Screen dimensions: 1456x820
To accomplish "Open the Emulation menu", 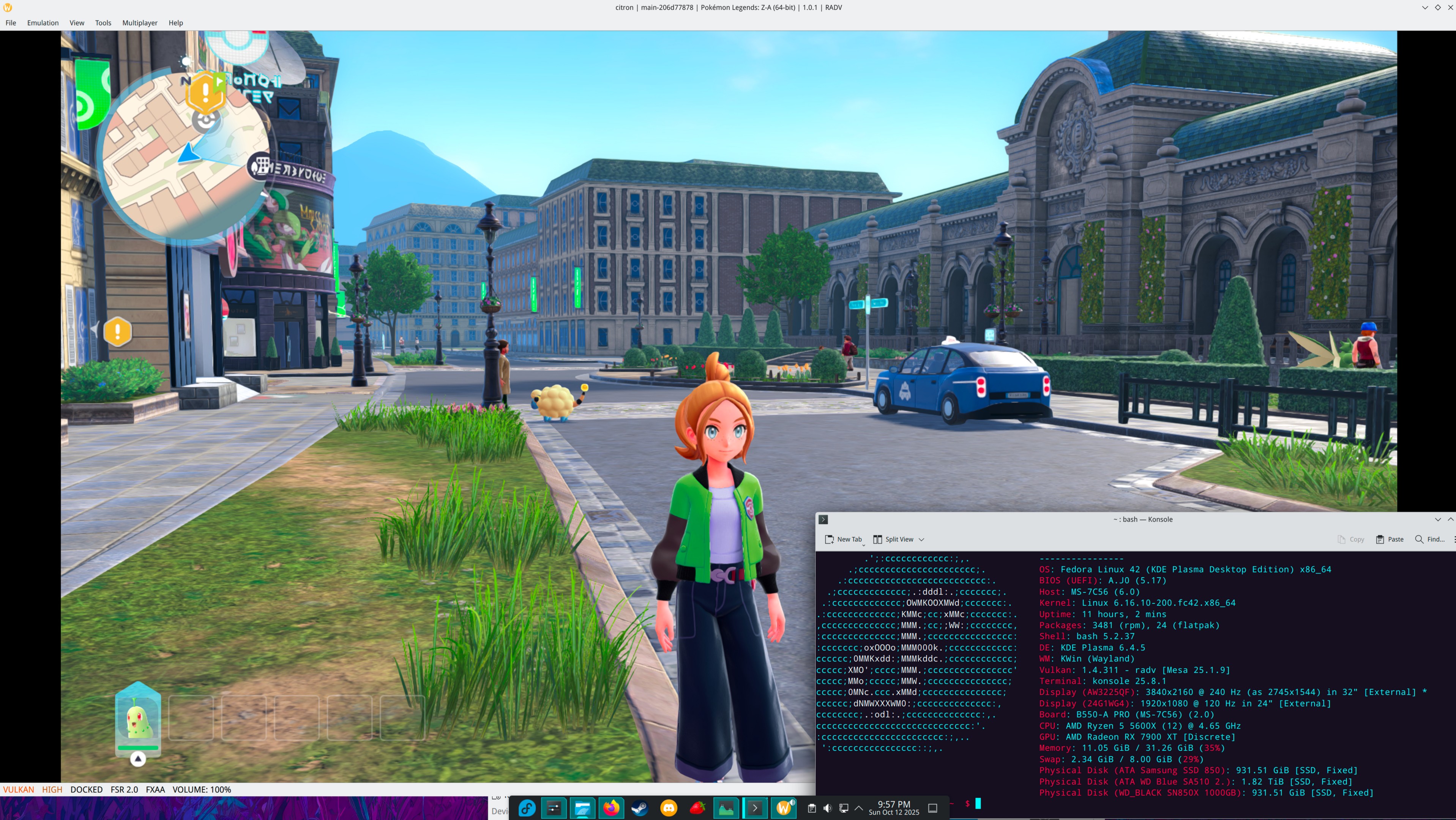I will [x=43, y=23].
